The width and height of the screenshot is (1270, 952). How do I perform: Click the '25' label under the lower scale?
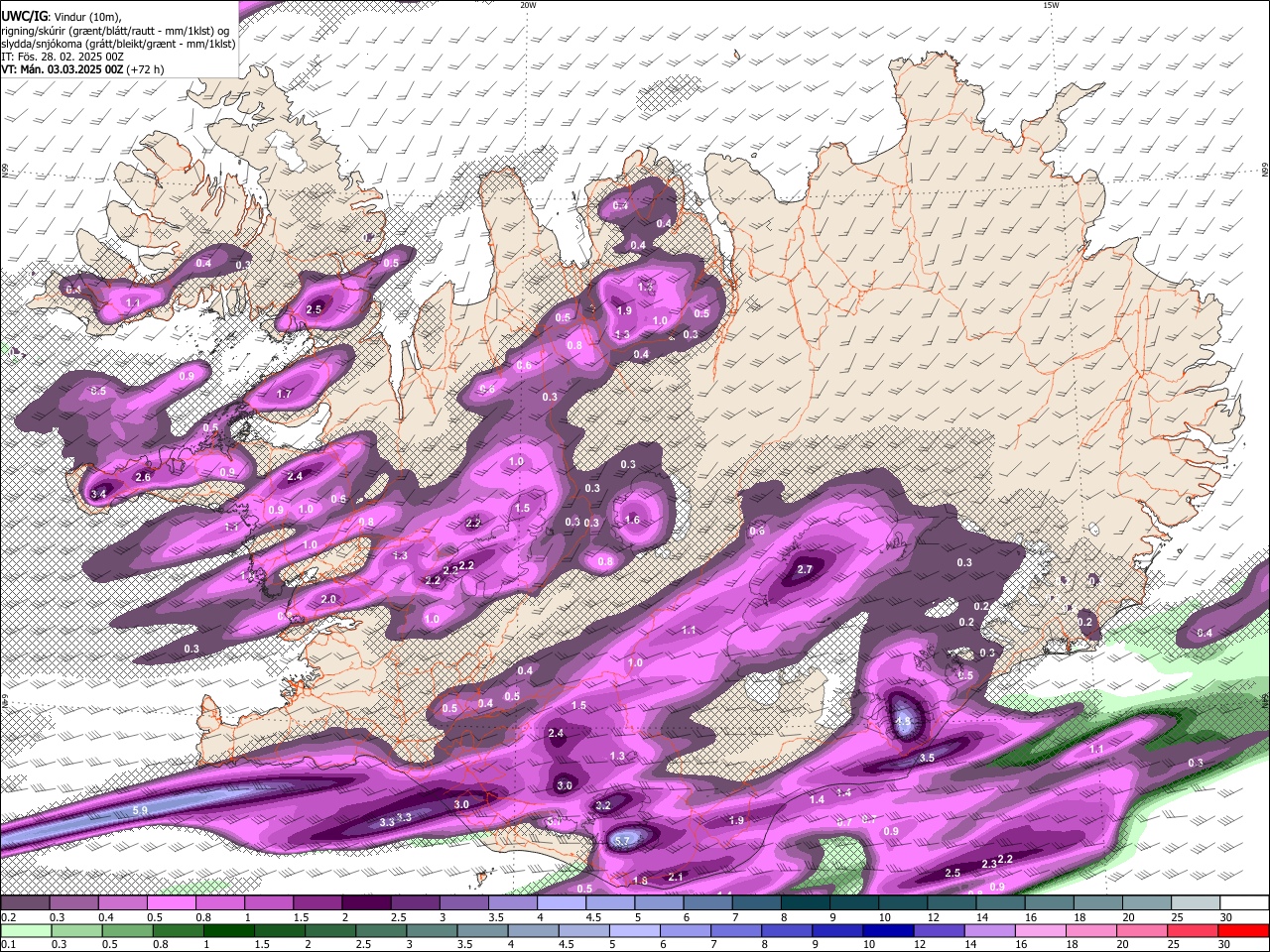tap(1174, 944)
